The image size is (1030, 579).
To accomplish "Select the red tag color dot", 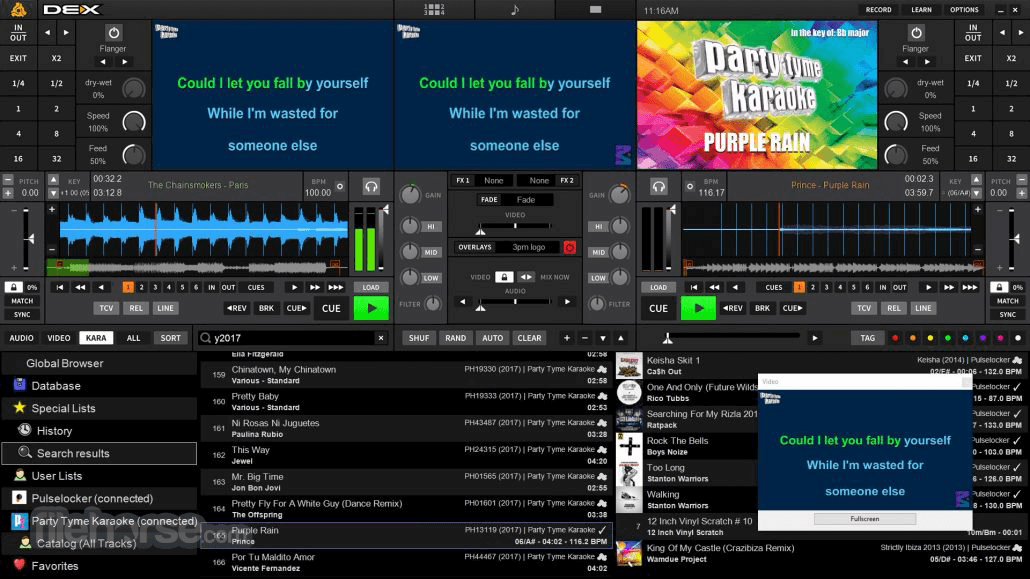I will tap(895, 338).
